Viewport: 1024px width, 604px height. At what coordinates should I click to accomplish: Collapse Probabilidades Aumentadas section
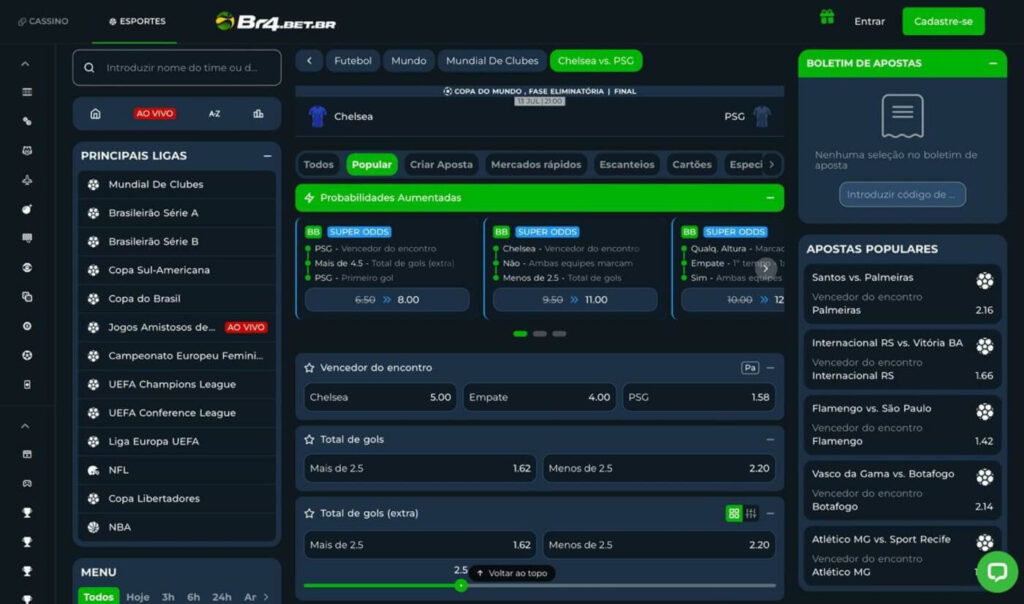[x=770, y=198]
